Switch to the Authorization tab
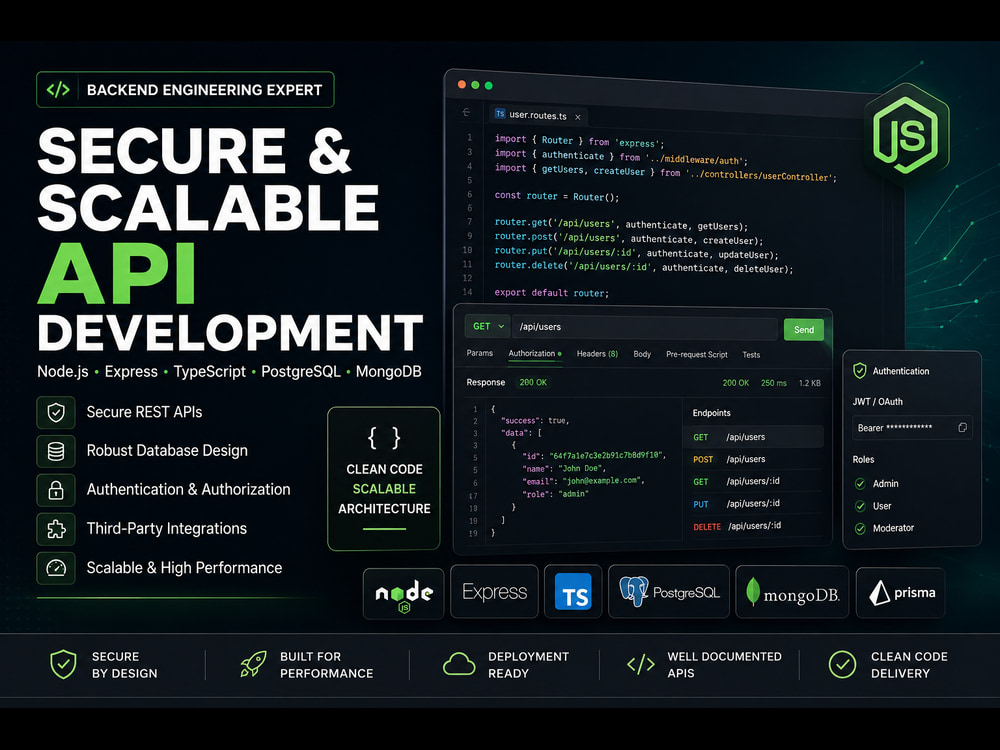Screen dimensions: 1000x750 534,353
